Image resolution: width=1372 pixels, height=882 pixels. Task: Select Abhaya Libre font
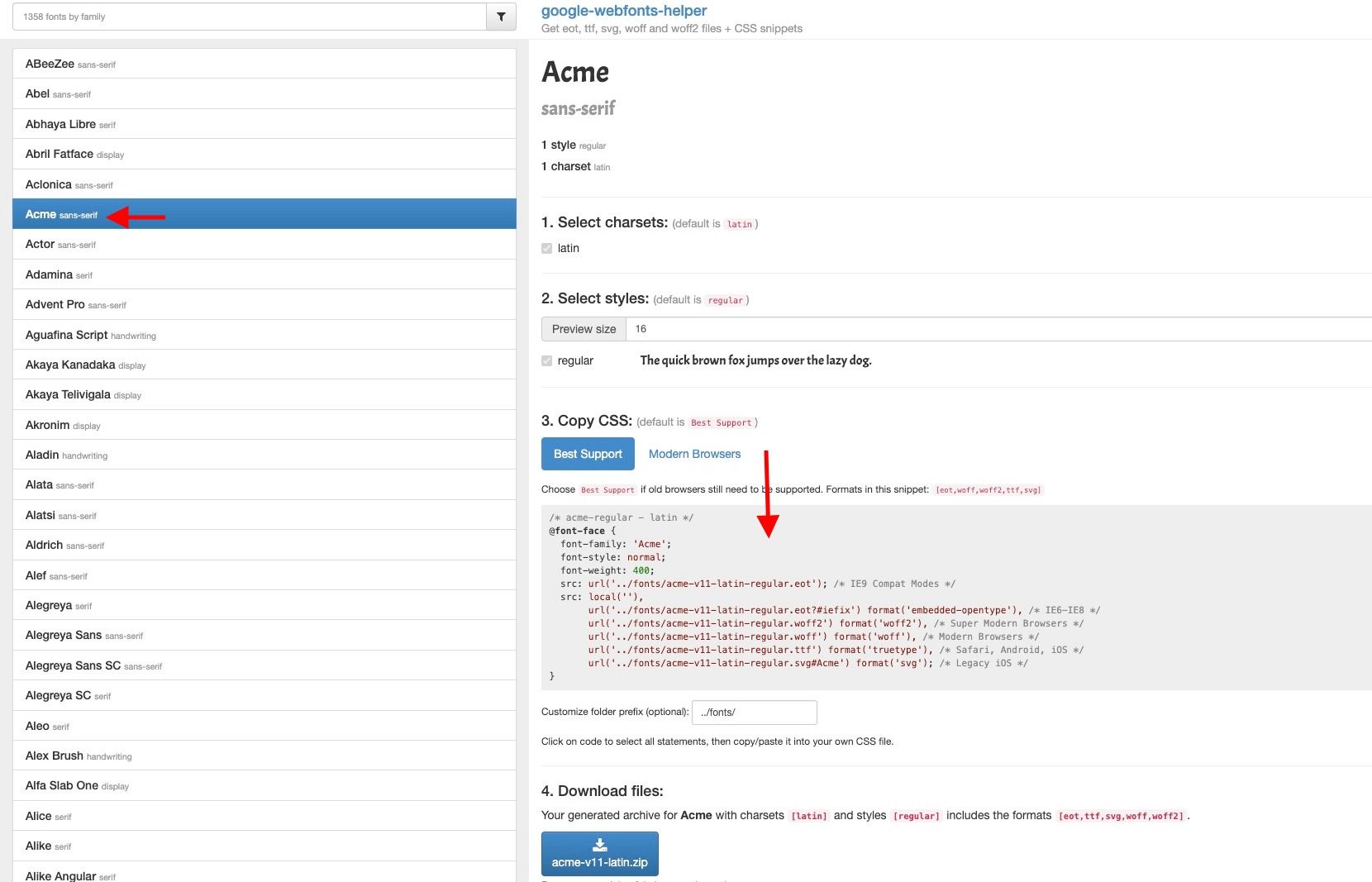click(x=264, y=124)
